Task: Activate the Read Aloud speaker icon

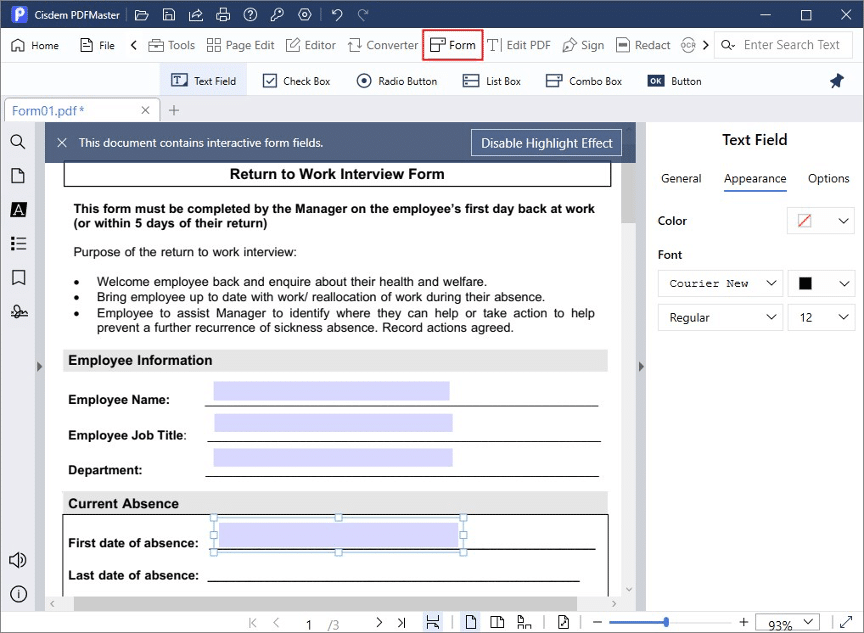Action: click(x=17, y=560)
